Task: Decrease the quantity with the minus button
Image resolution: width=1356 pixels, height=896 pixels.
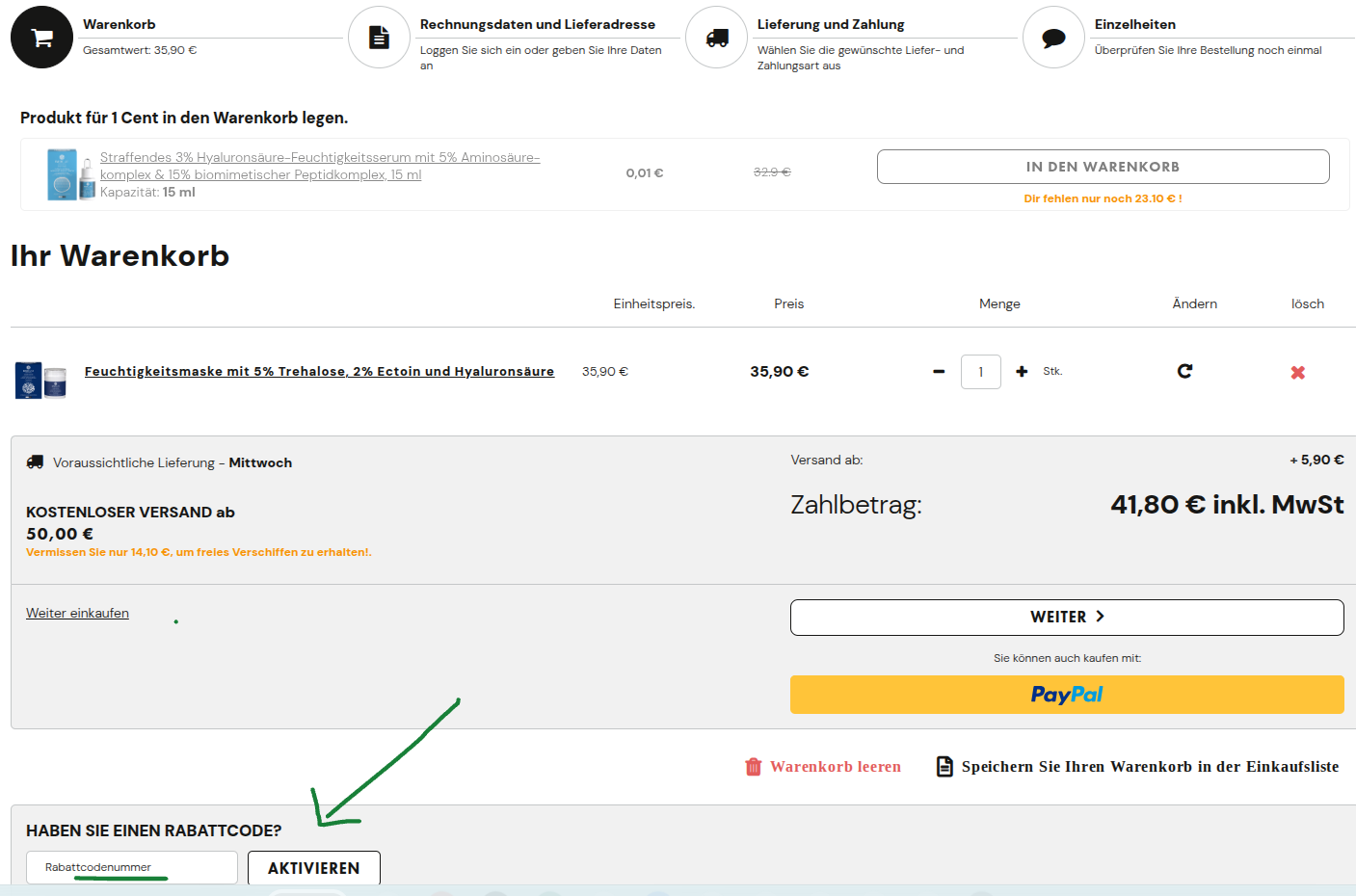Action: pyautogui.click(x=939, y=372)
